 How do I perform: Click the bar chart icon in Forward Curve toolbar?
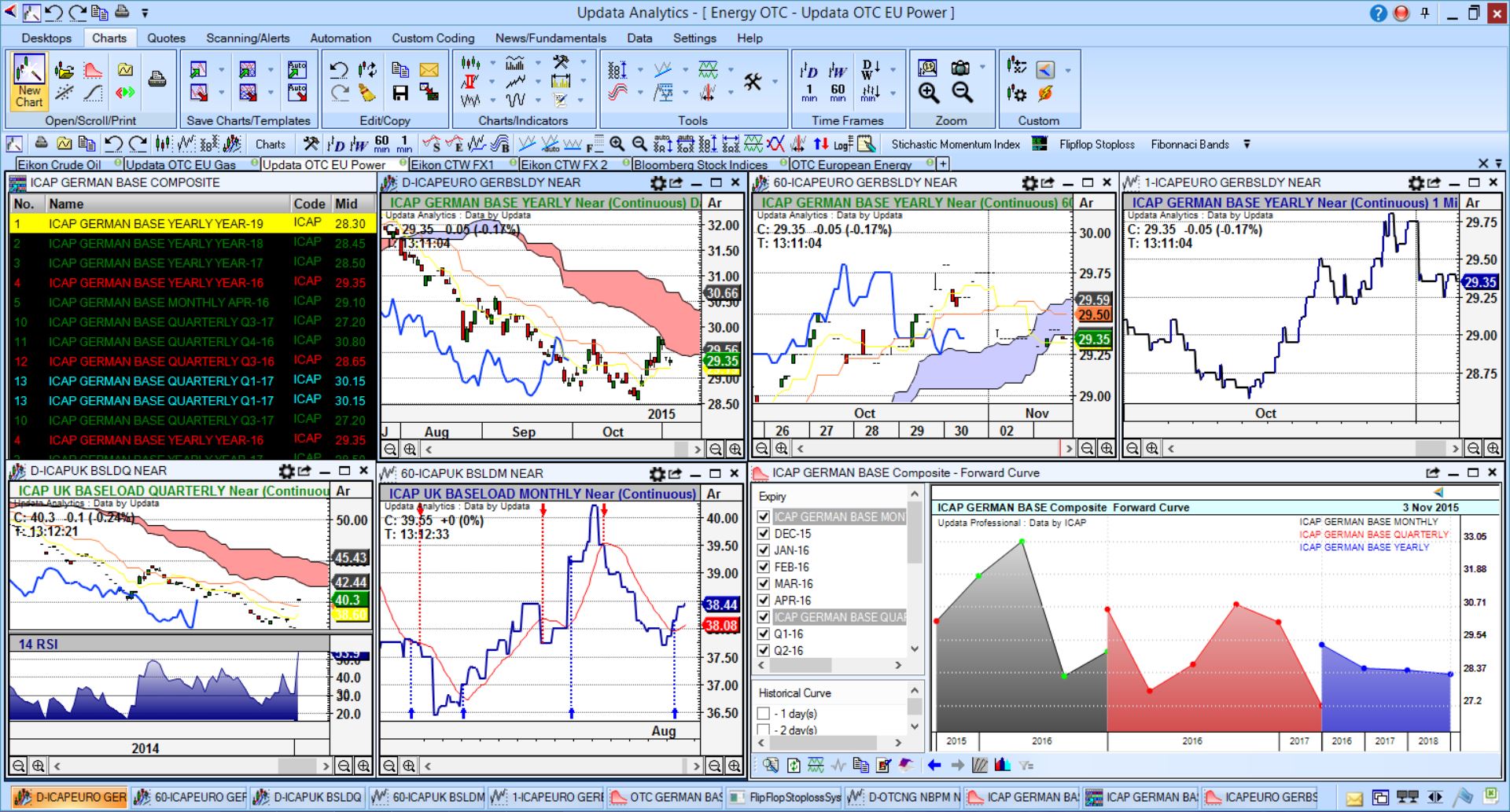(x=1002, y=765)
